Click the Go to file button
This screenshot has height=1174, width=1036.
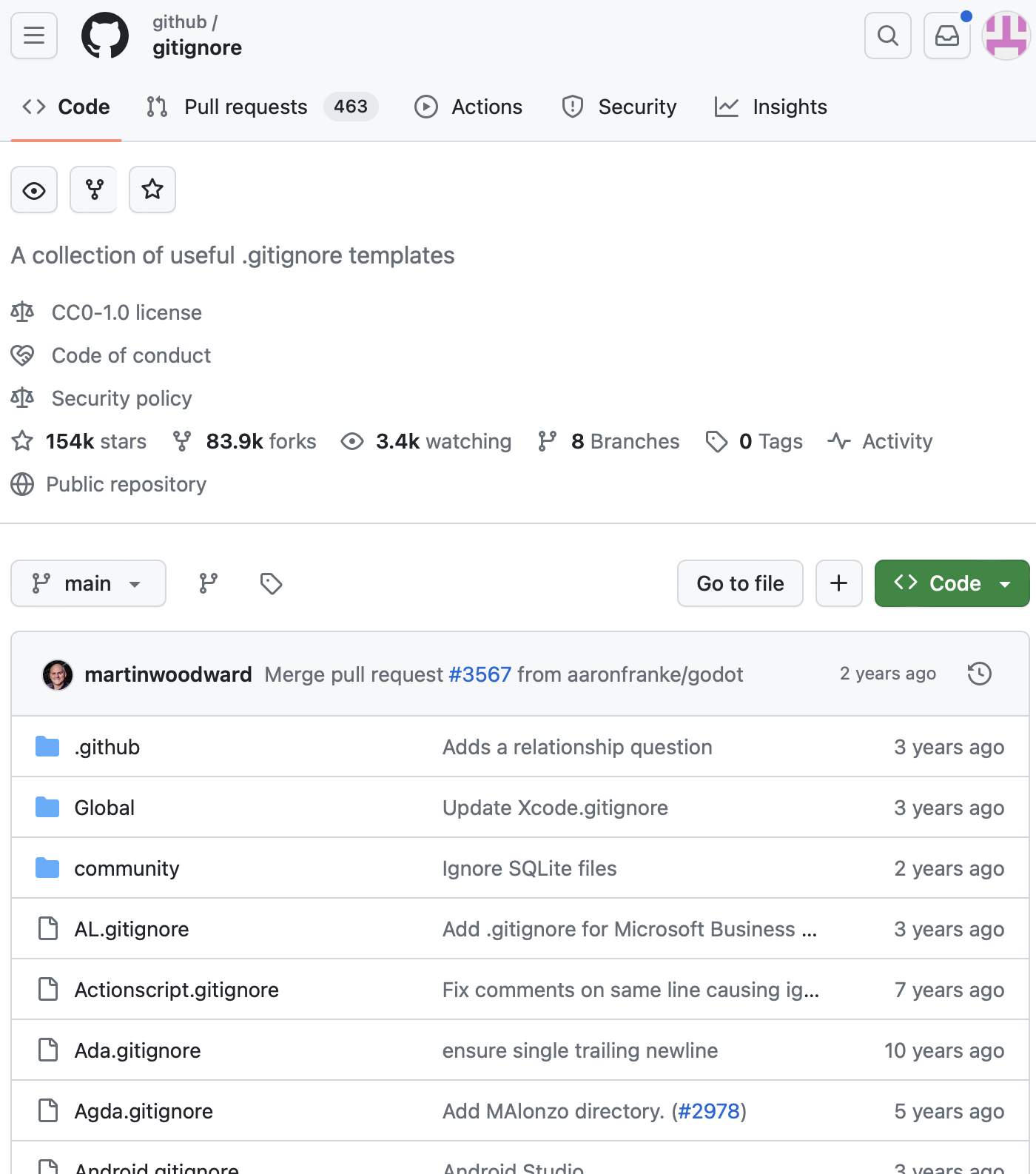click(740, 583)
